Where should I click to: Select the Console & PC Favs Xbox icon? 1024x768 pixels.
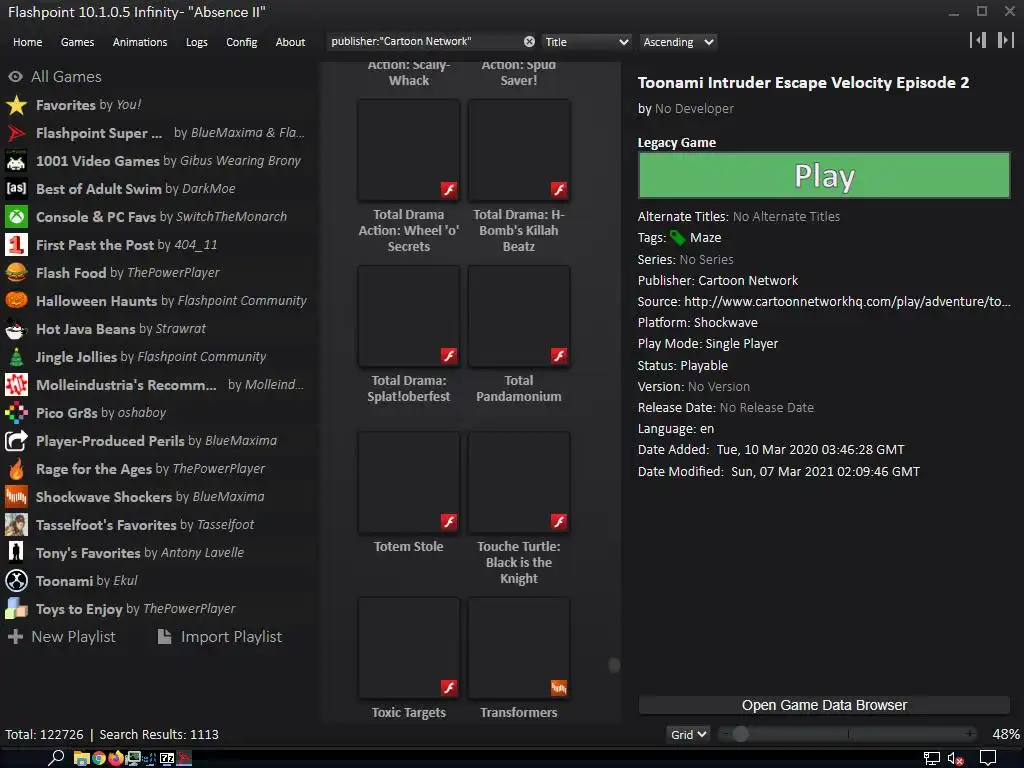[16, 217]
